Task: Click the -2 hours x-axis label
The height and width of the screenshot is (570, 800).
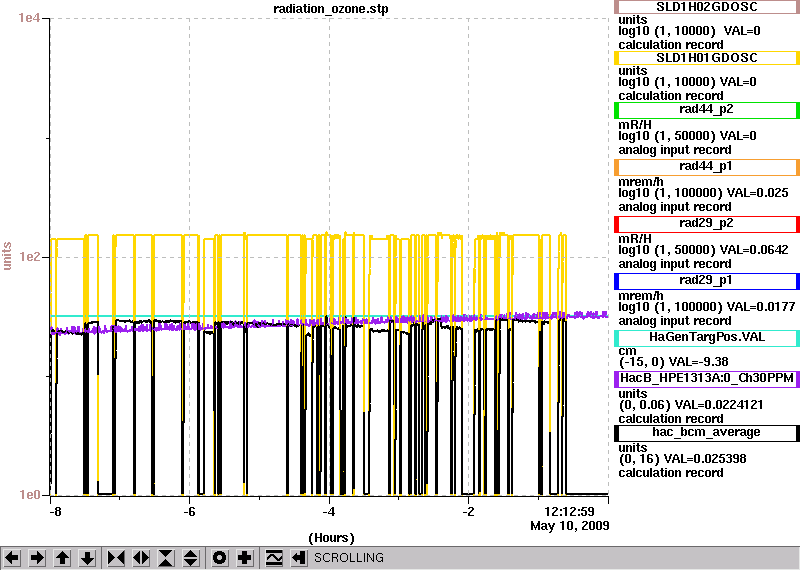Action: (468, 512)
